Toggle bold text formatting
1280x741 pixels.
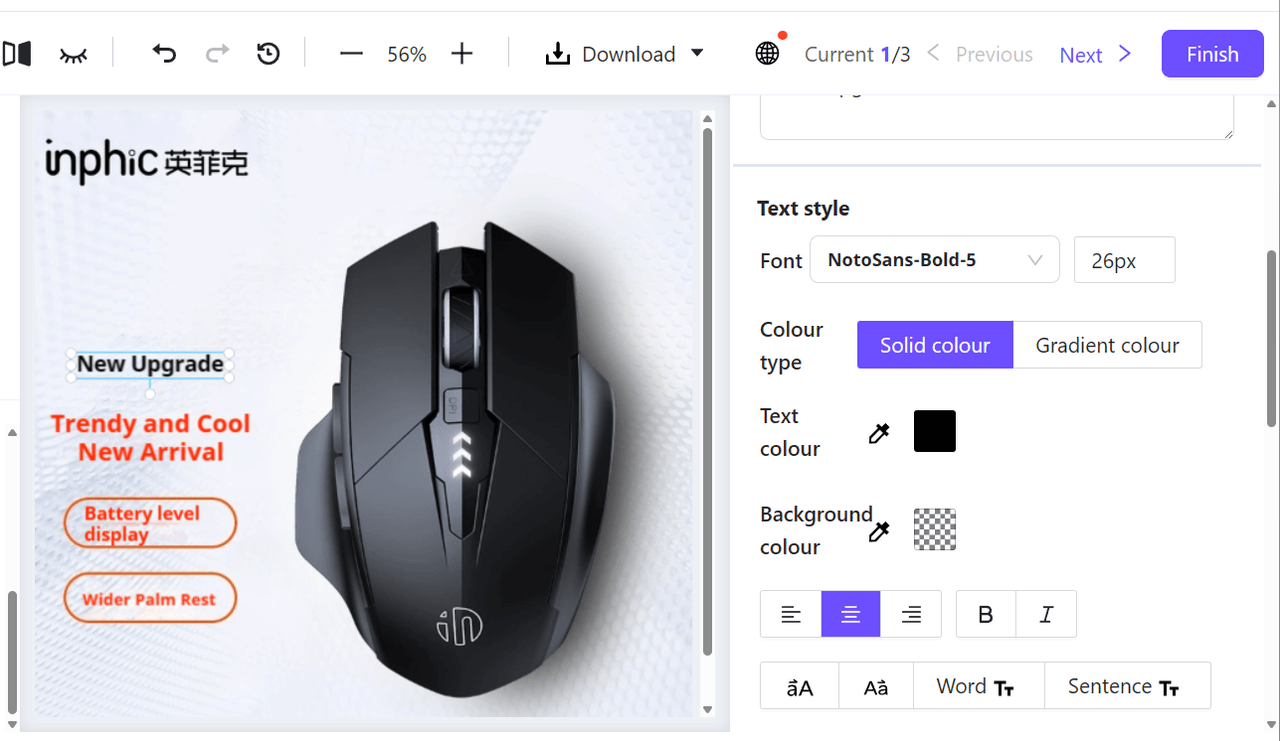tap(986, 614)
